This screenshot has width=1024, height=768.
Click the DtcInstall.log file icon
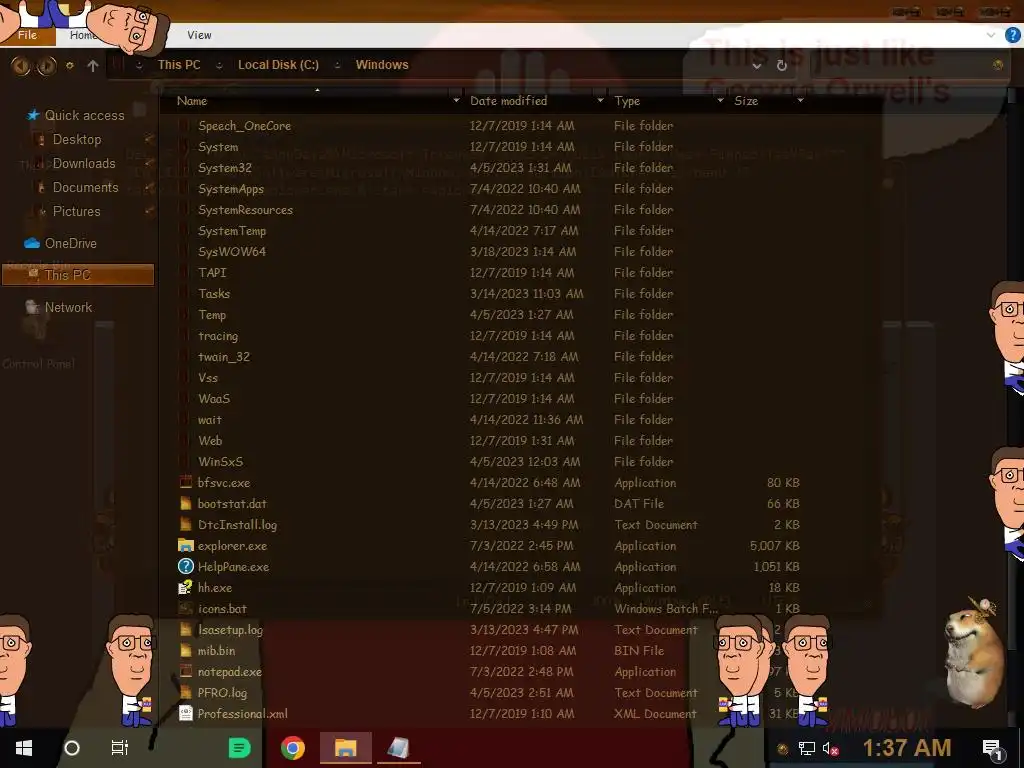point(186,524)
